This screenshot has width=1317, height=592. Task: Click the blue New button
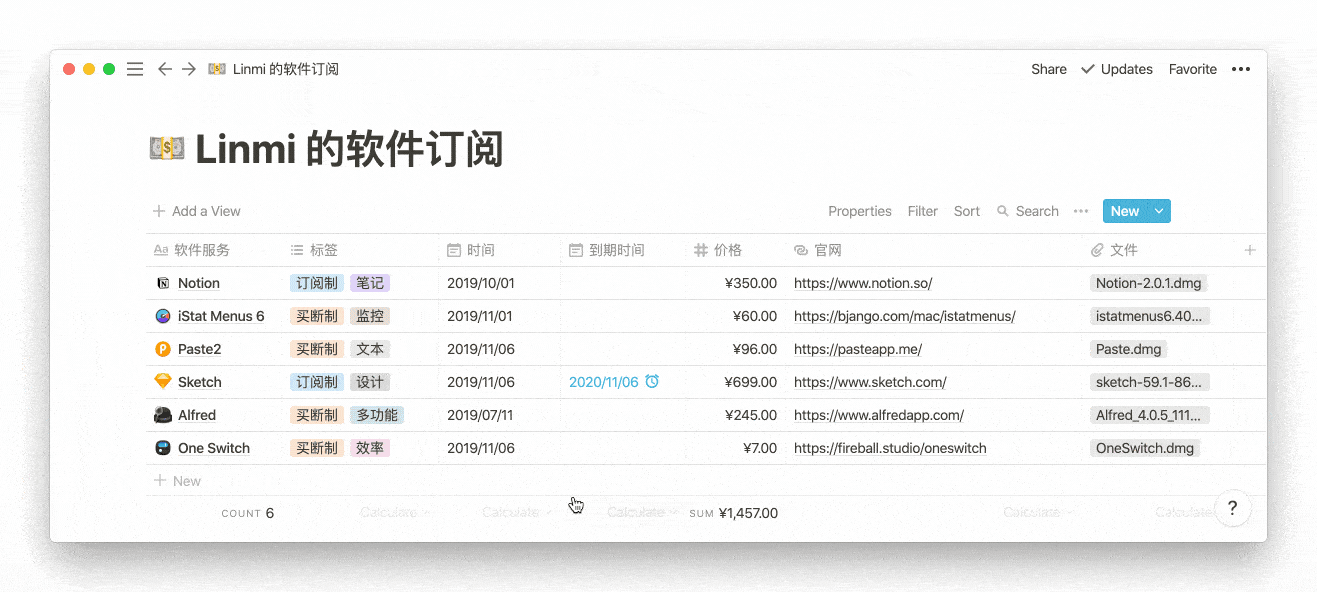click(x=1125, y=211)
